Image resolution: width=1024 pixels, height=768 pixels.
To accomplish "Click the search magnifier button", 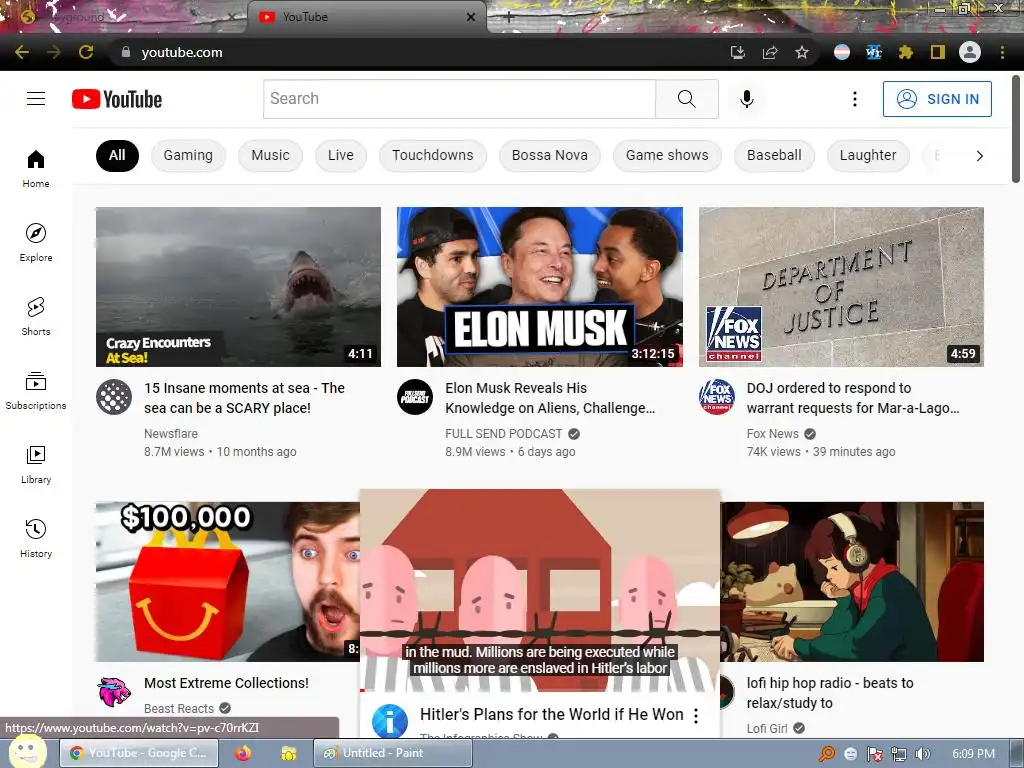I will [x=686, y=99].
